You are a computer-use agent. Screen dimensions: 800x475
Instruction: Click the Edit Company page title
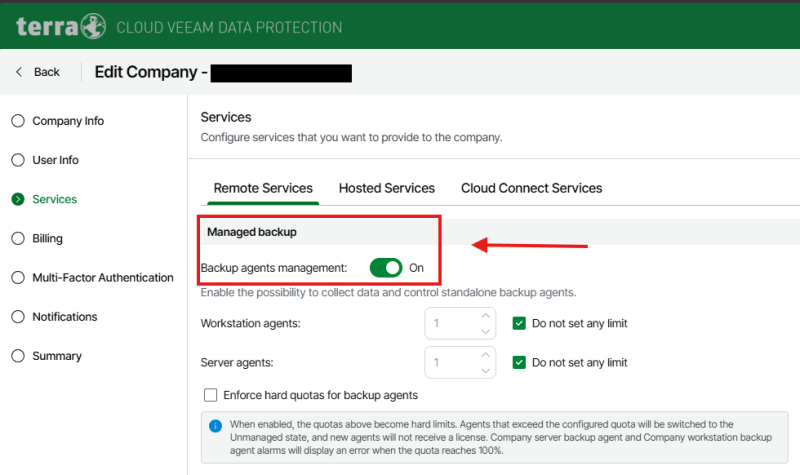pyautogui.click(x=151, y=72)
